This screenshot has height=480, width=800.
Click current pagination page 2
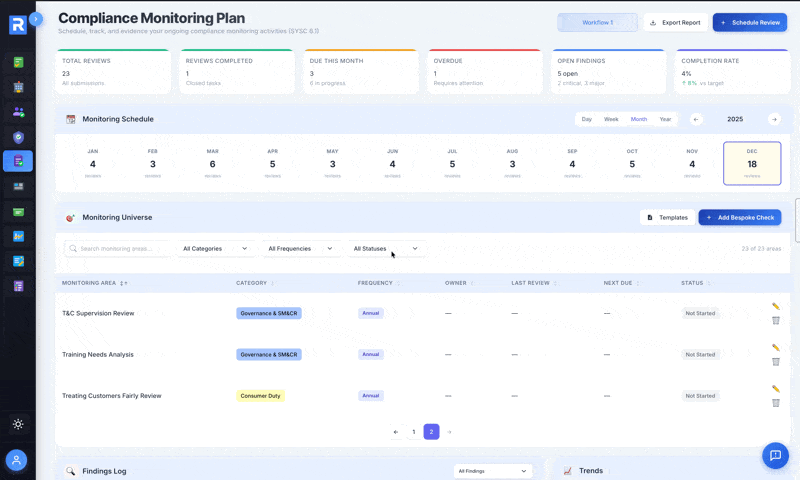tap(431, 432)
